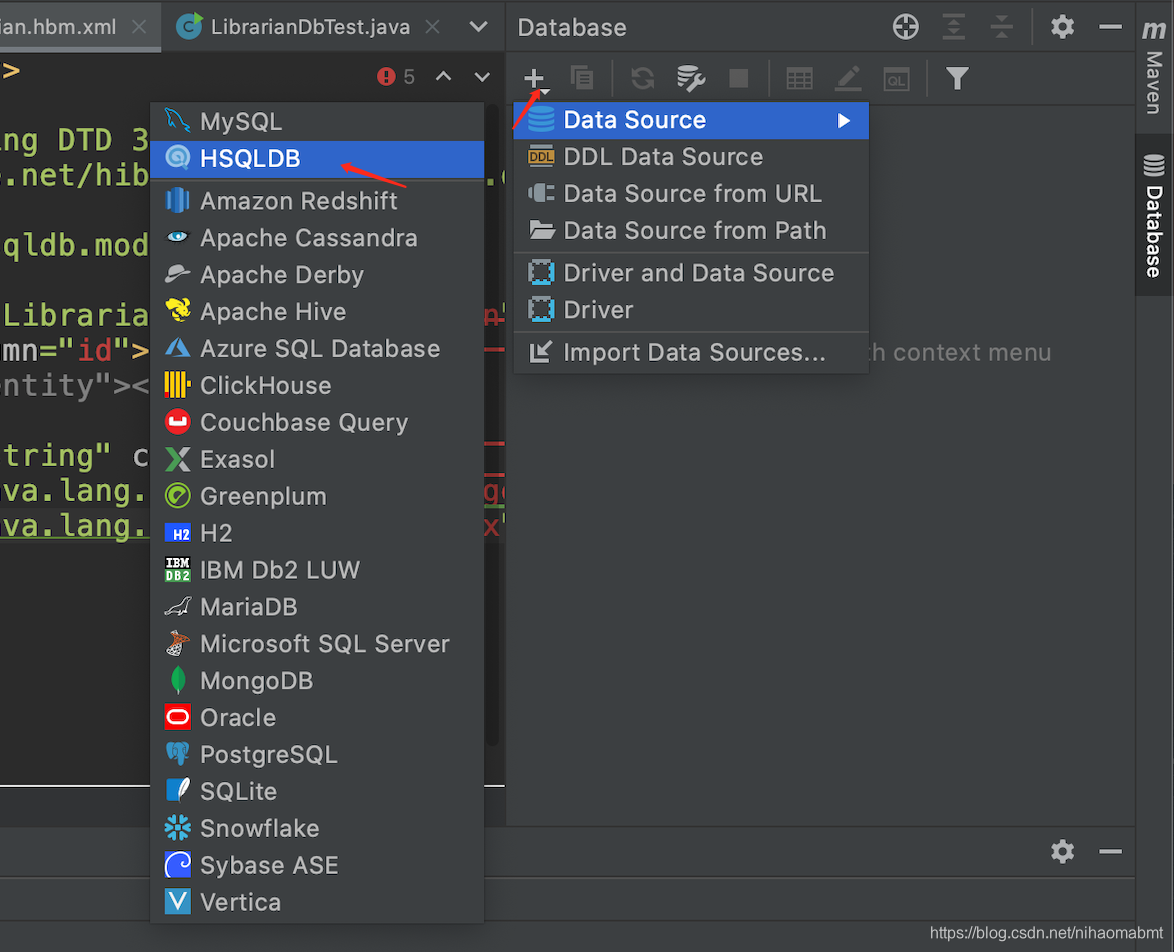Choose MariaDB data source

317,607
